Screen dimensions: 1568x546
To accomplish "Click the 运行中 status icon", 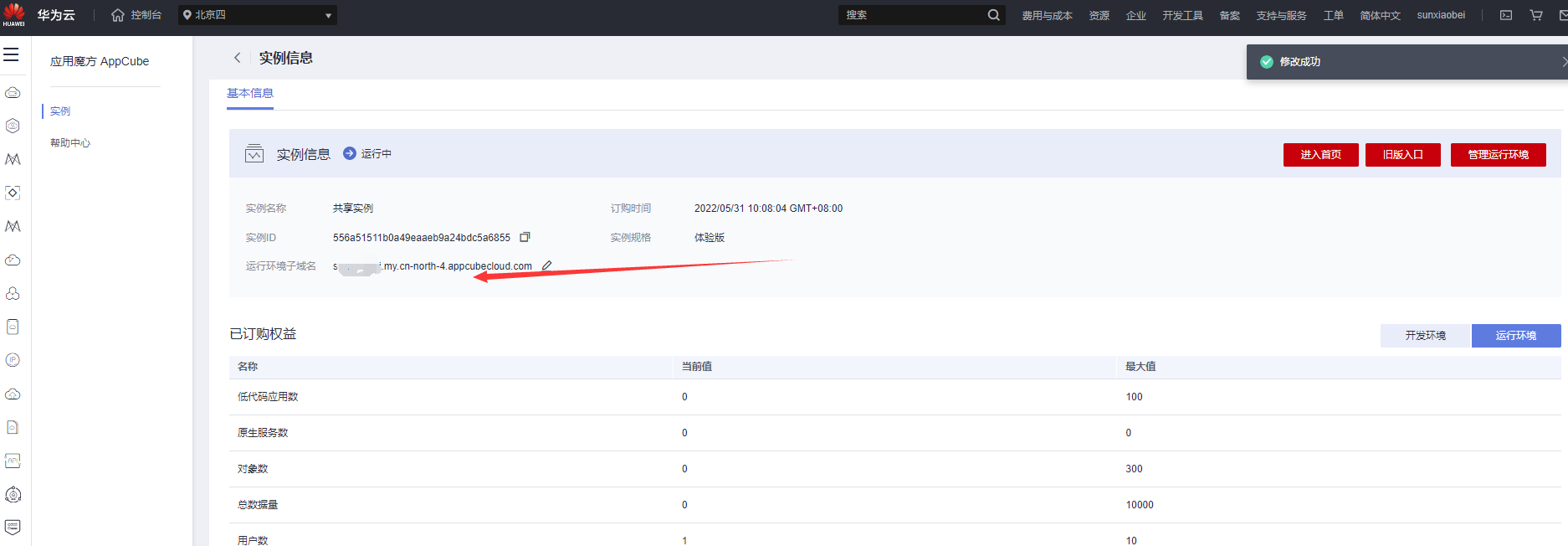I will tap(350, 153).
